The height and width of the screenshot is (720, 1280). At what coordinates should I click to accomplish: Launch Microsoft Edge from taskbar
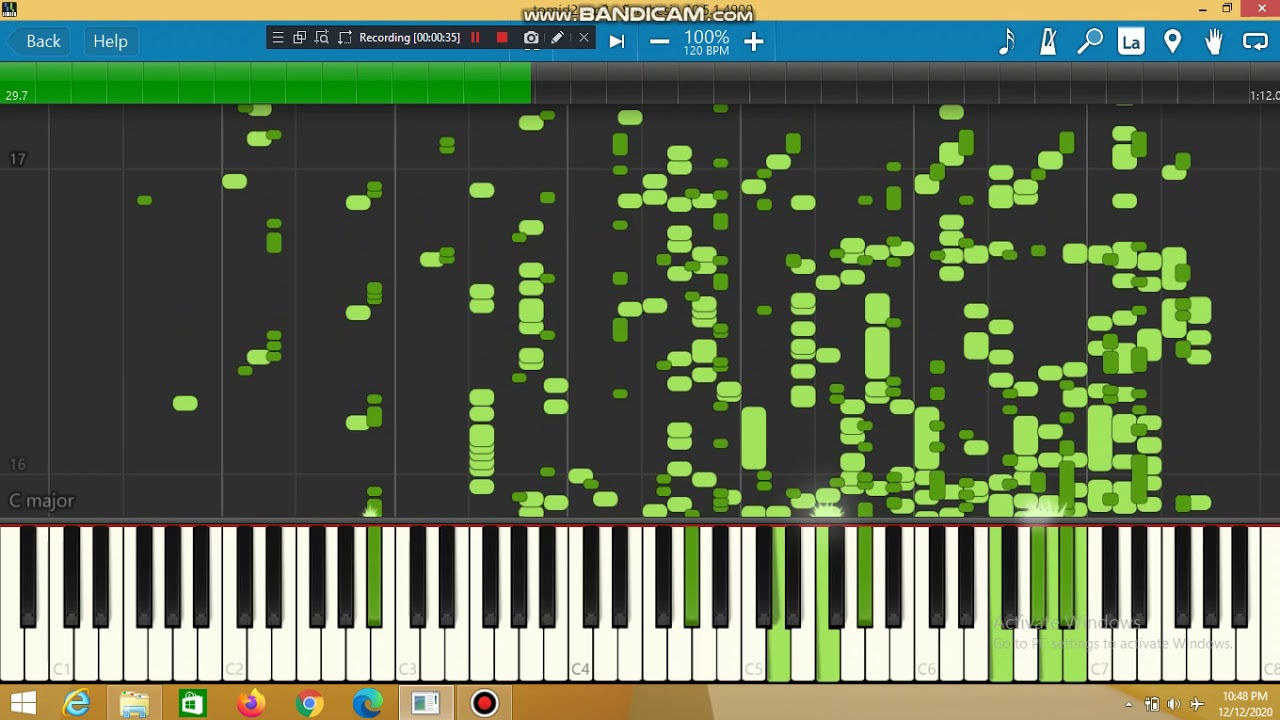pyautogui.click(x=367, y=704)
